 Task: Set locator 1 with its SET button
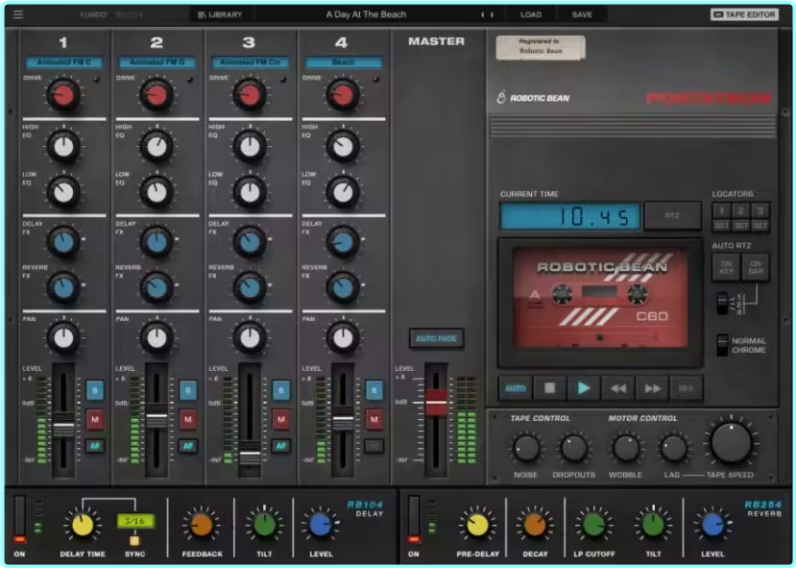(722, 225)
